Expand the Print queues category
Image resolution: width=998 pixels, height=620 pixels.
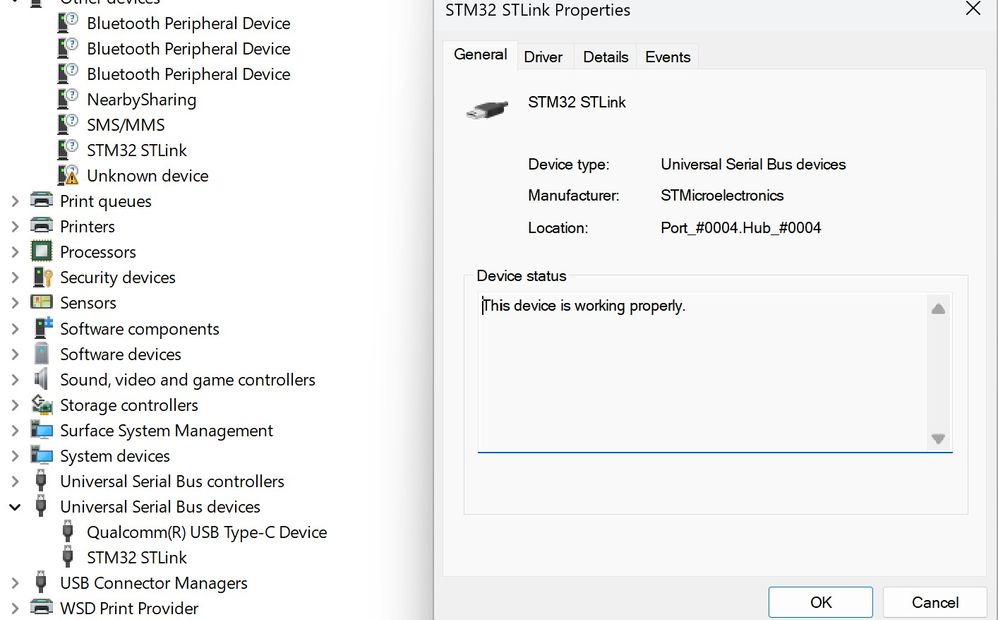pos(15,201)
